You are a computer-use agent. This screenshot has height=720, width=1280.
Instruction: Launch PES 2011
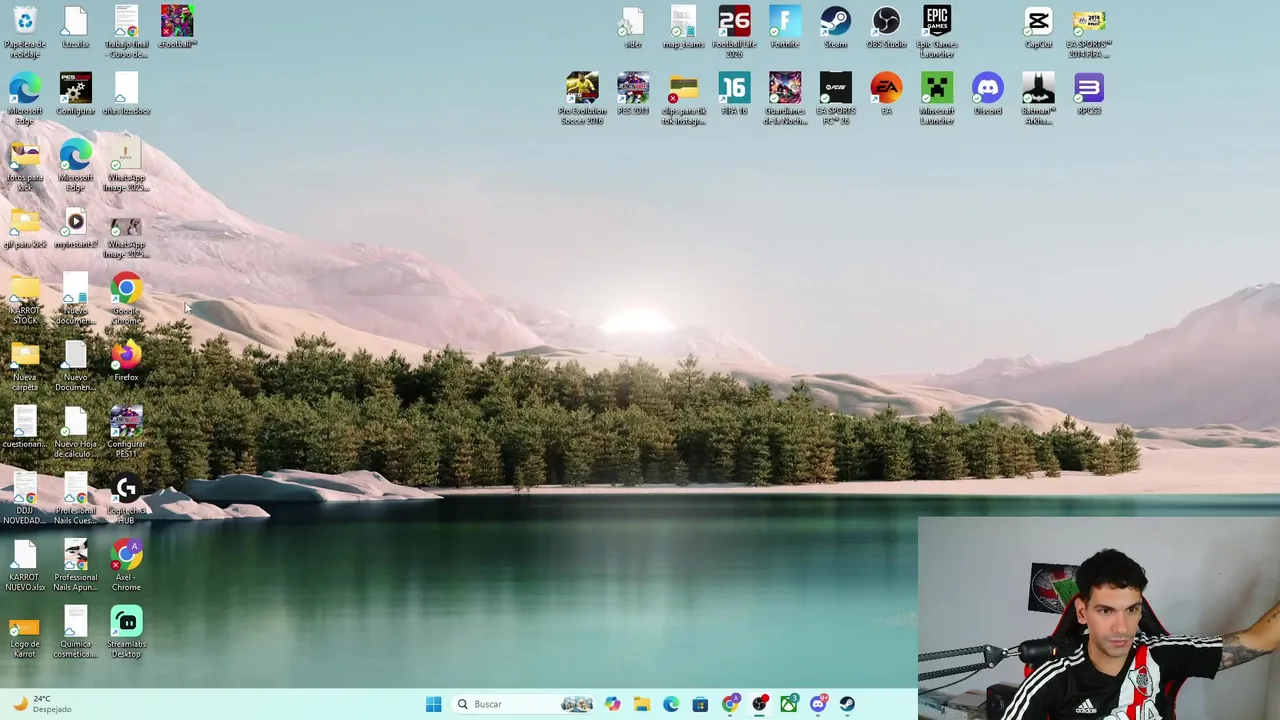pos(633,94)
